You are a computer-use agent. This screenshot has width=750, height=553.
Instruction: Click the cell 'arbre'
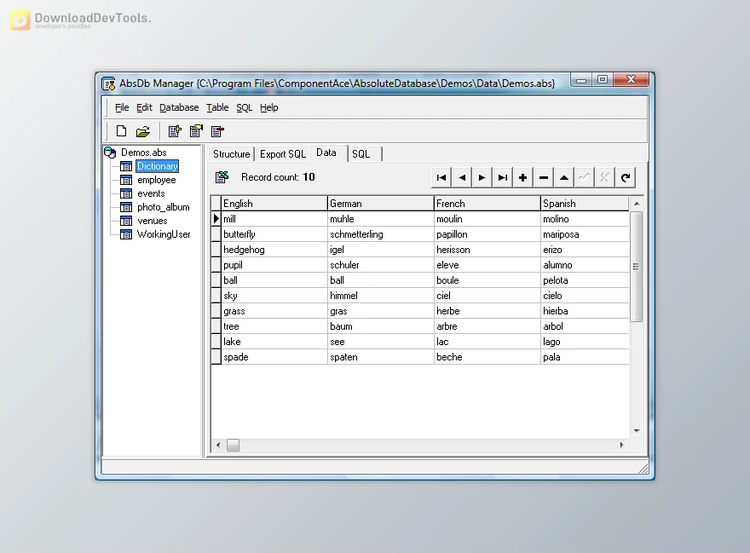point(487,326)
